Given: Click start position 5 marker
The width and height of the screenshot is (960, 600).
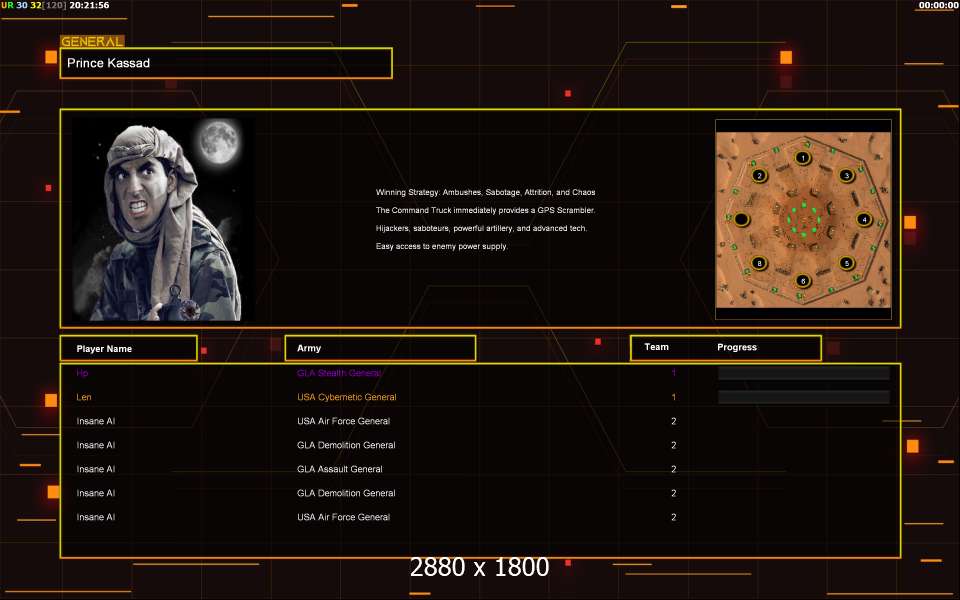Looking at the screenshot, I should (846, 264).
